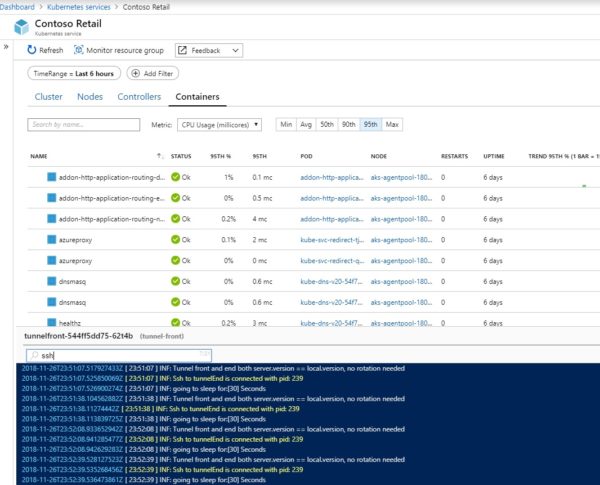
Task: Open pod link for addon-http-application-routing-d row
Action: (332, 177)
